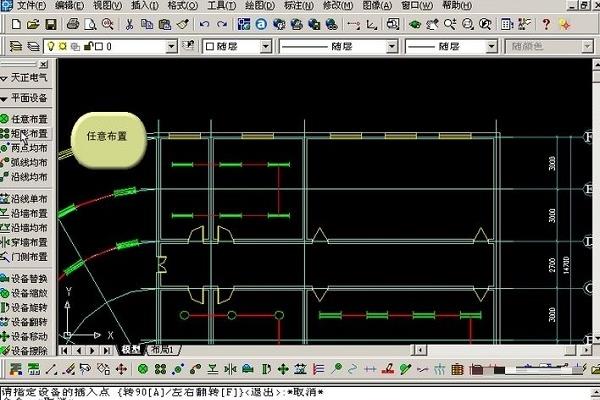The width and height of the screenshot is (600, 400).
Task: Toggle the layer freeze sun icon
Action: 63,47
